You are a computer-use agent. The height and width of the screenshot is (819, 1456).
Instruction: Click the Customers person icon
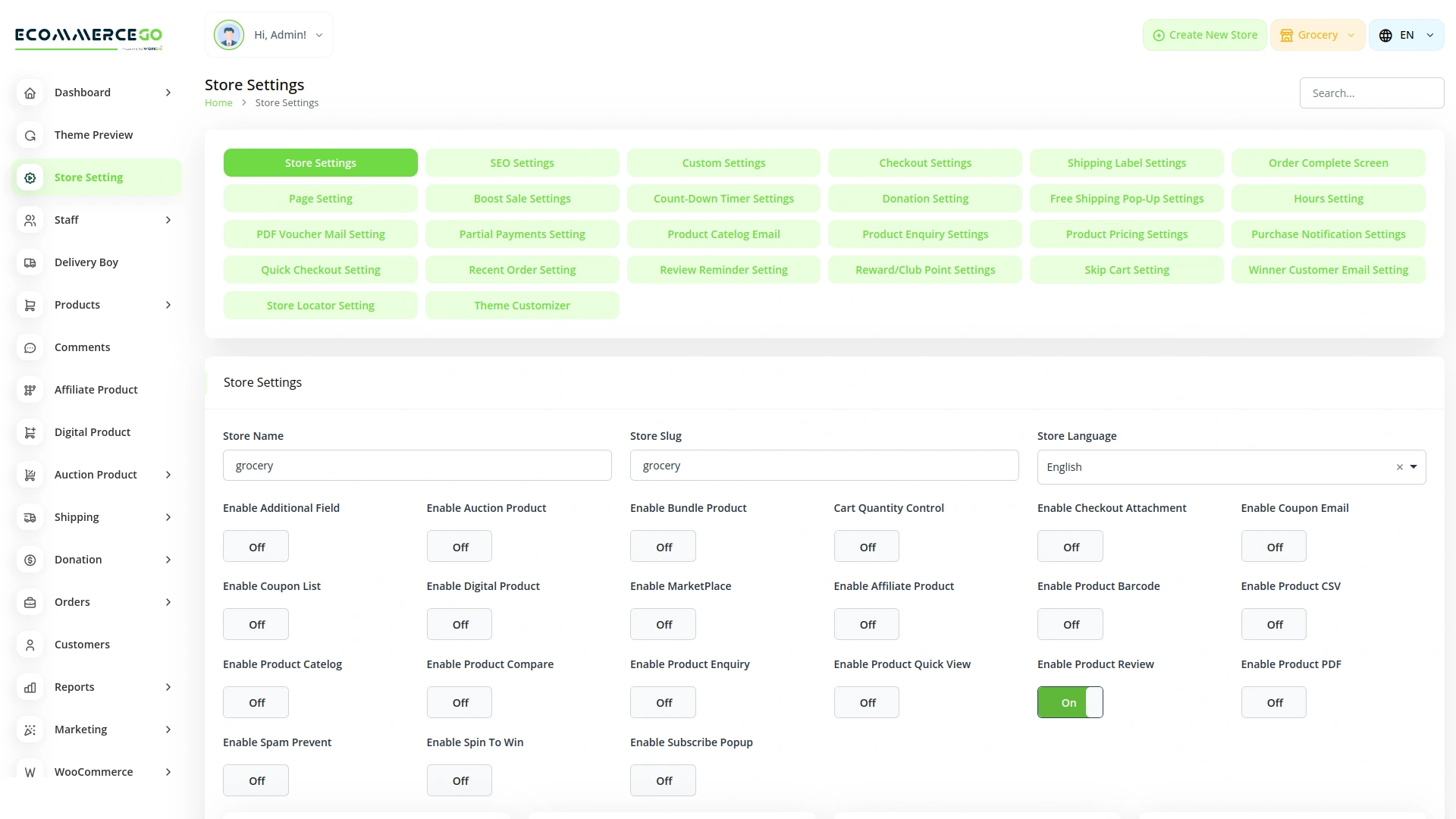30,645
